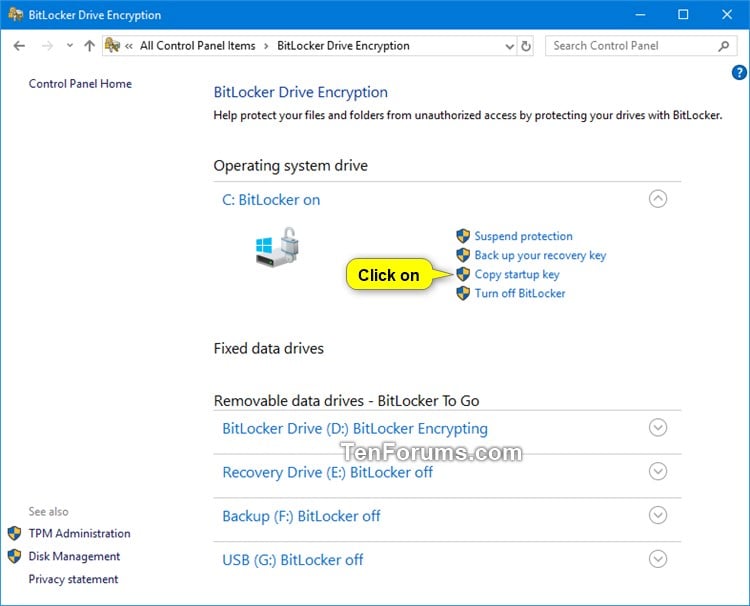Expand the Backup (F:) chevron

pos(658,515)
